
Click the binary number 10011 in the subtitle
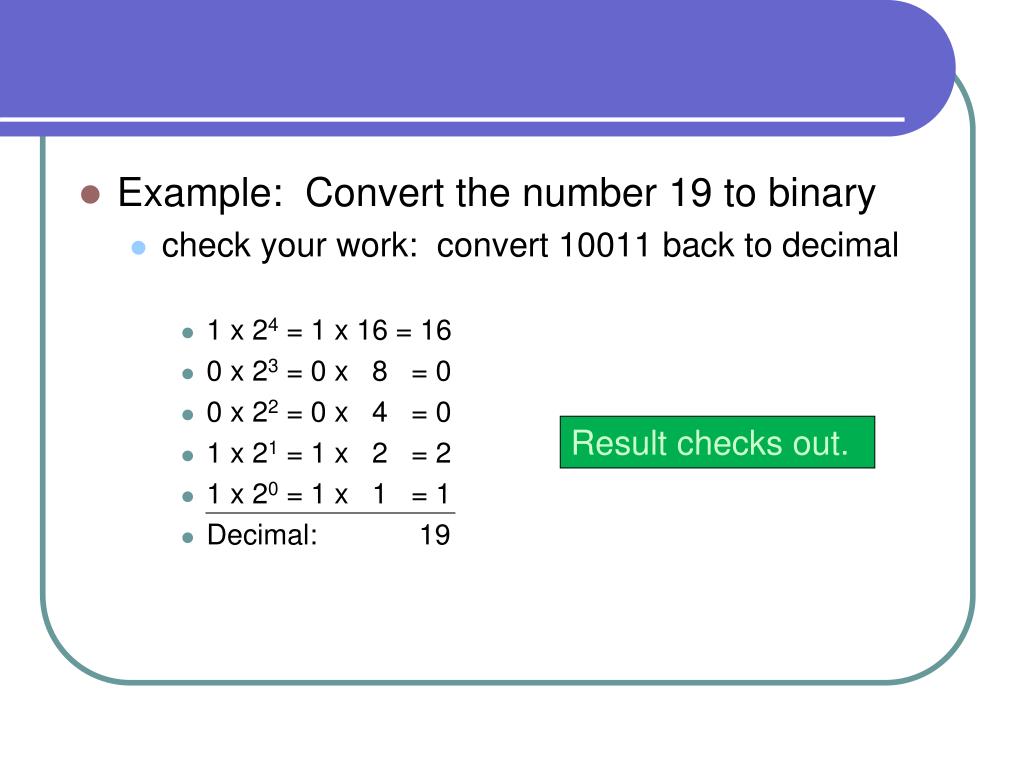tap(605, 246)
